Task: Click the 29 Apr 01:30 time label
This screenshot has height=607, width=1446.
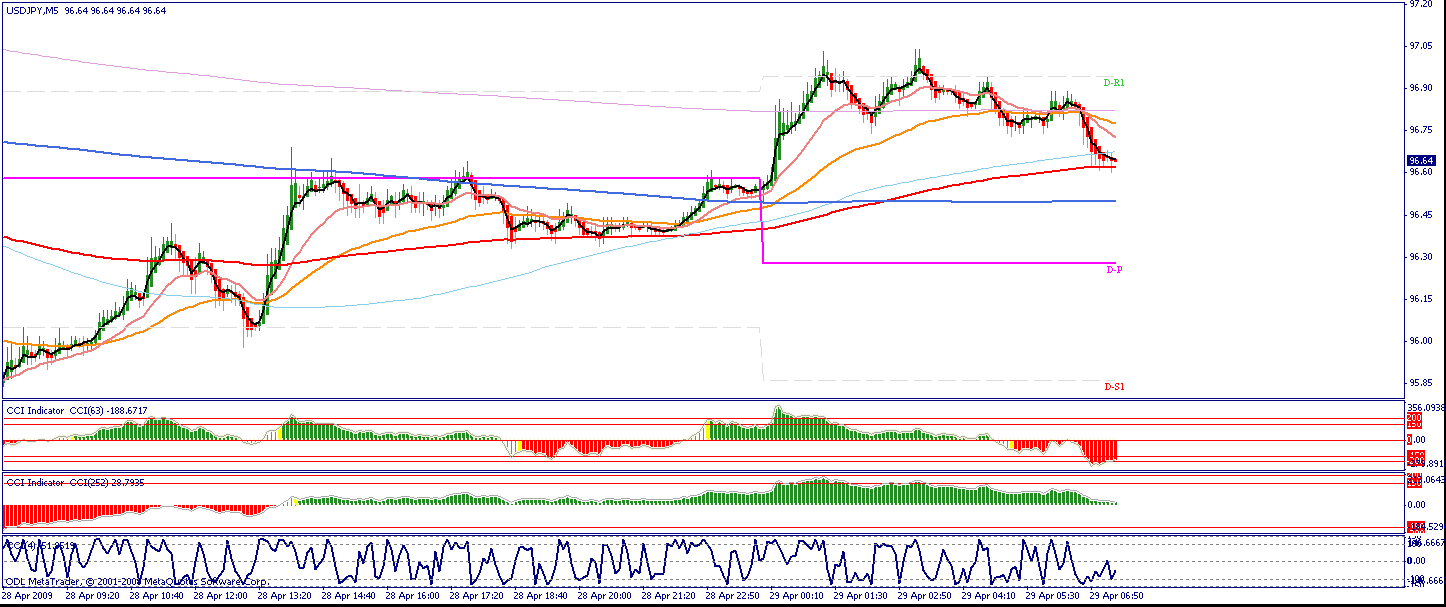Action: pyautogui.click(x=860, y=596)
